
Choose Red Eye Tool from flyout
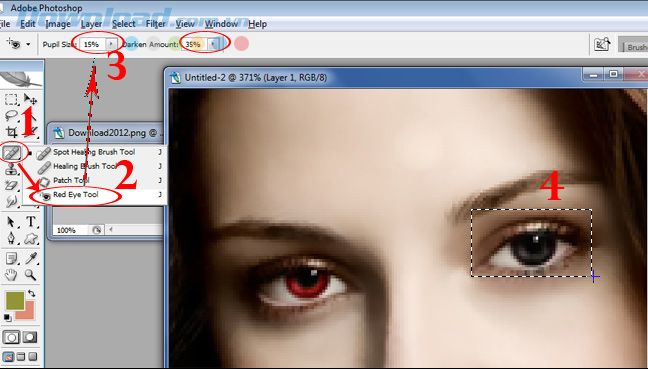click(76, 195)
